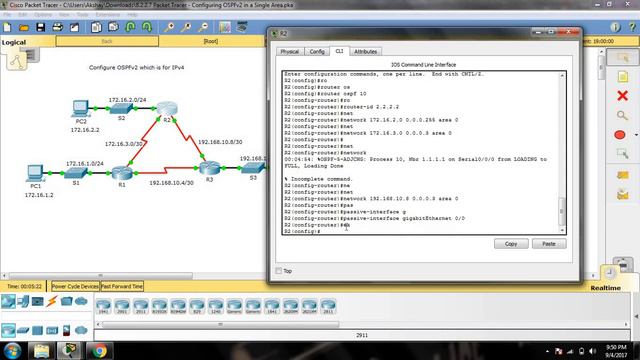640x360 pixels.
Task: Click the Back navigation button
Action: [x=107, y=41]
